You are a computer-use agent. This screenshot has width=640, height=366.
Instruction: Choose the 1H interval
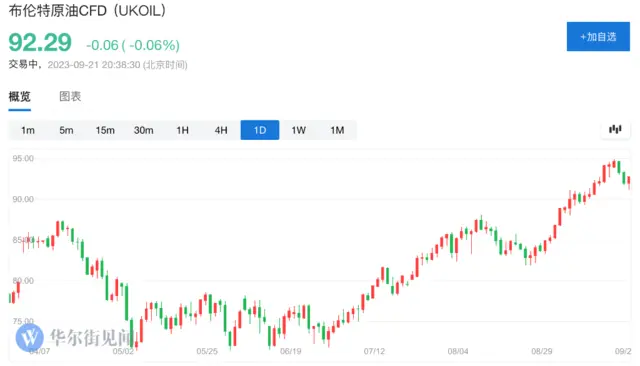[x=182, y=130]
